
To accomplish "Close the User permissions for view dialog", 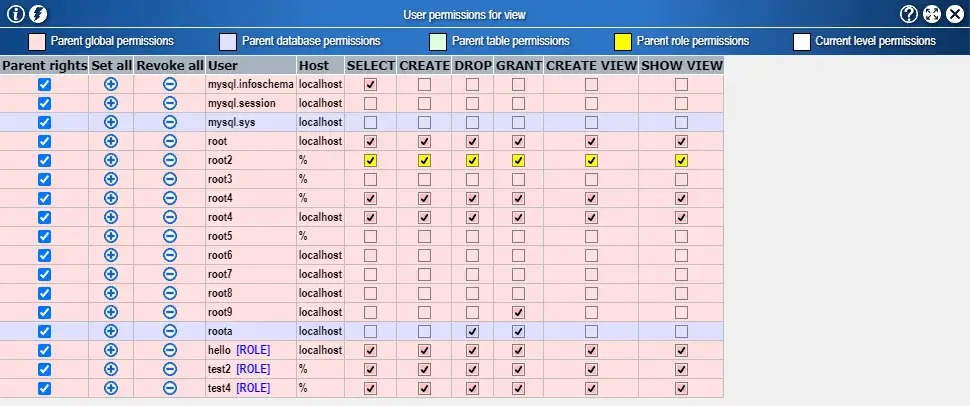I will (x=956, y=14).
